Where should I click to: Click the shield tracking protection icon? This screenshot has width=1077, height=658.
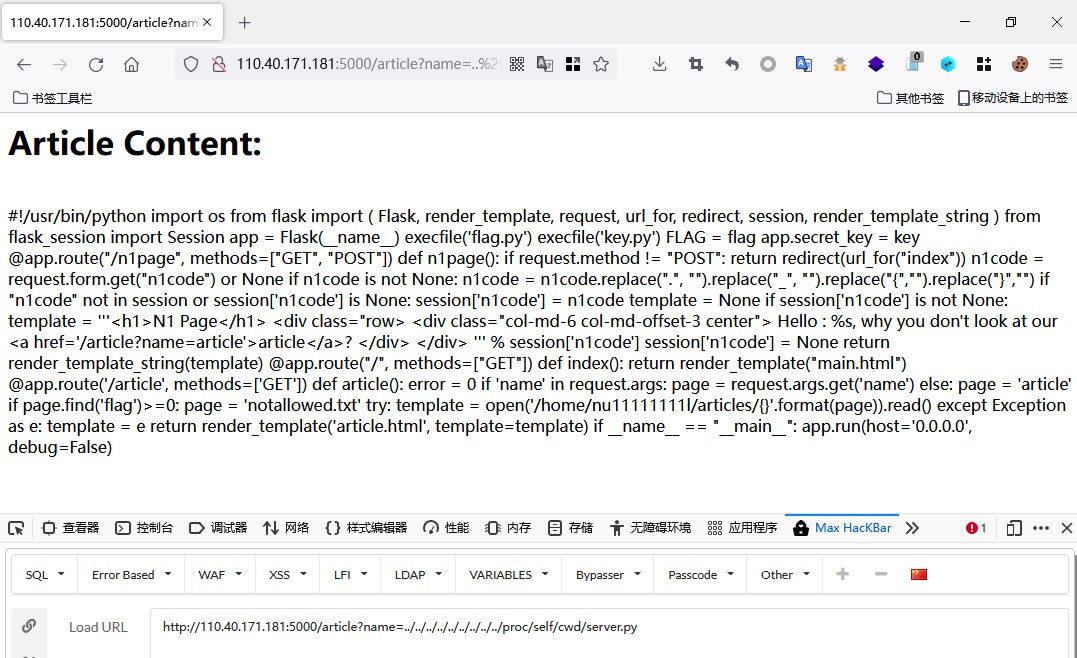coord(190,65)
